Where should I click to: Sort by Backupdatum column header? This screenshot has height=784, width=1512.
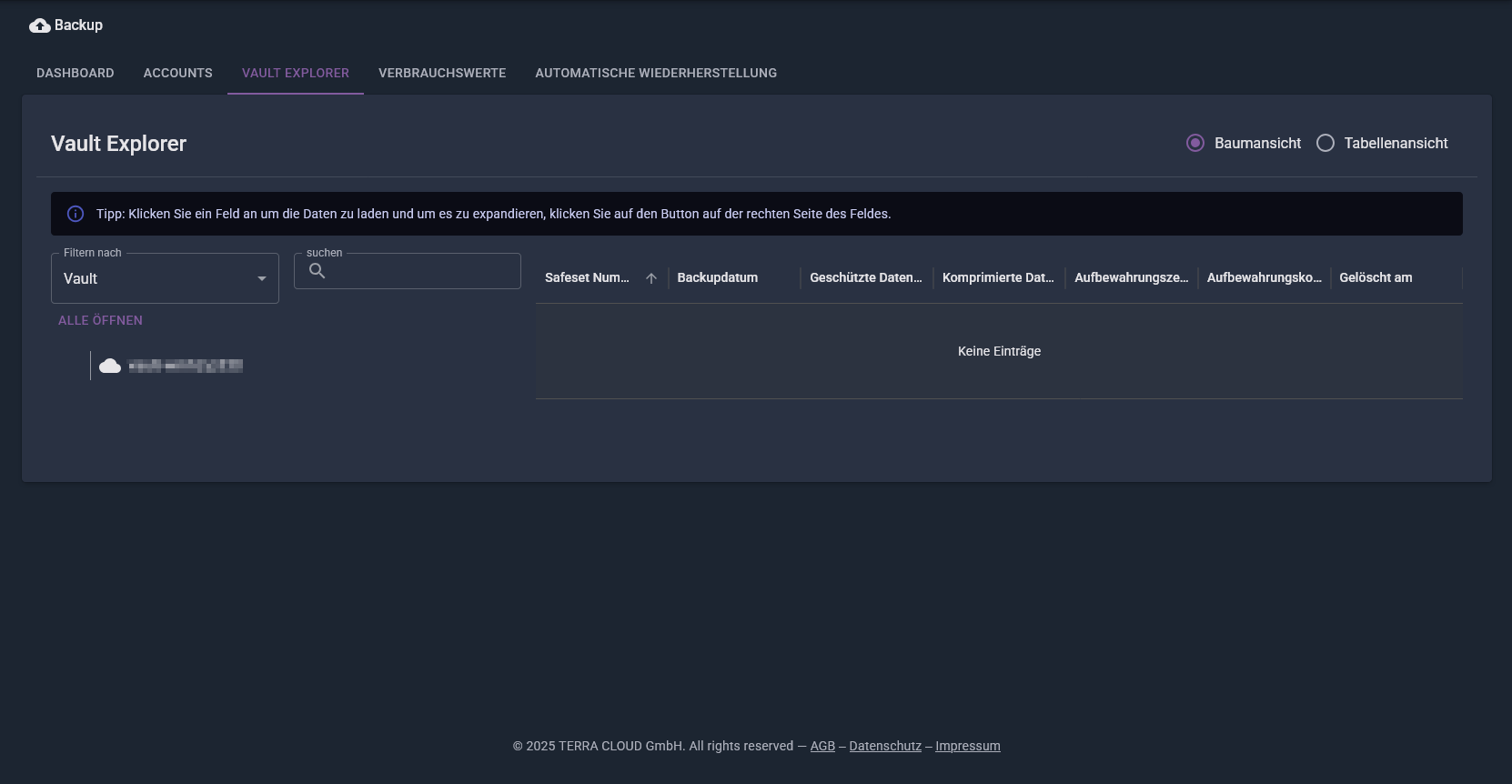(718, 277)
